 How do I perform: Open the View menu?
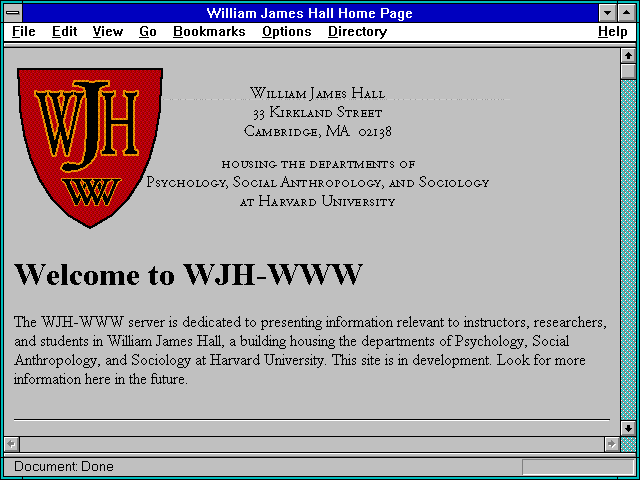coord(108,32)
